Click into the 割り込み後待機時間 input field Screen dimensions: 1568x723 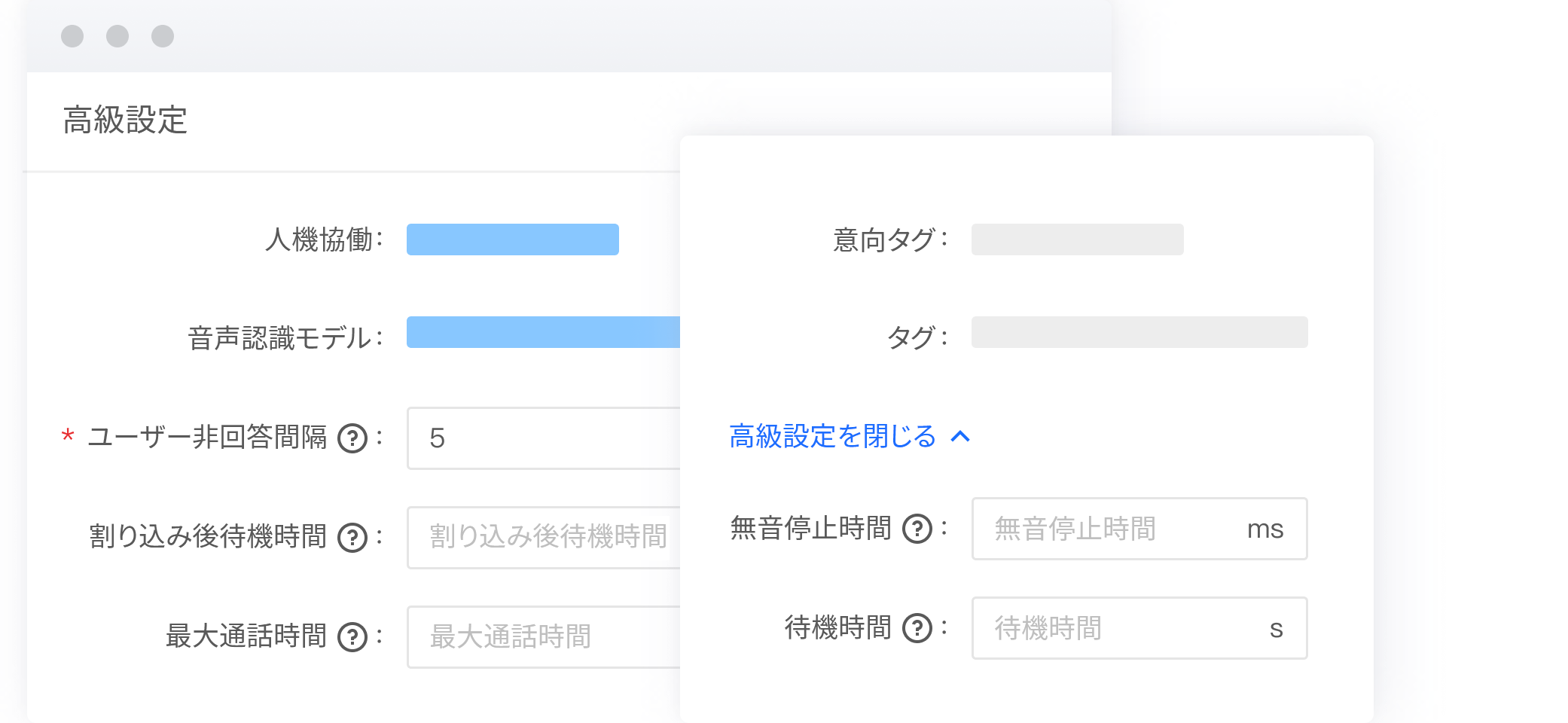point(544,538)
